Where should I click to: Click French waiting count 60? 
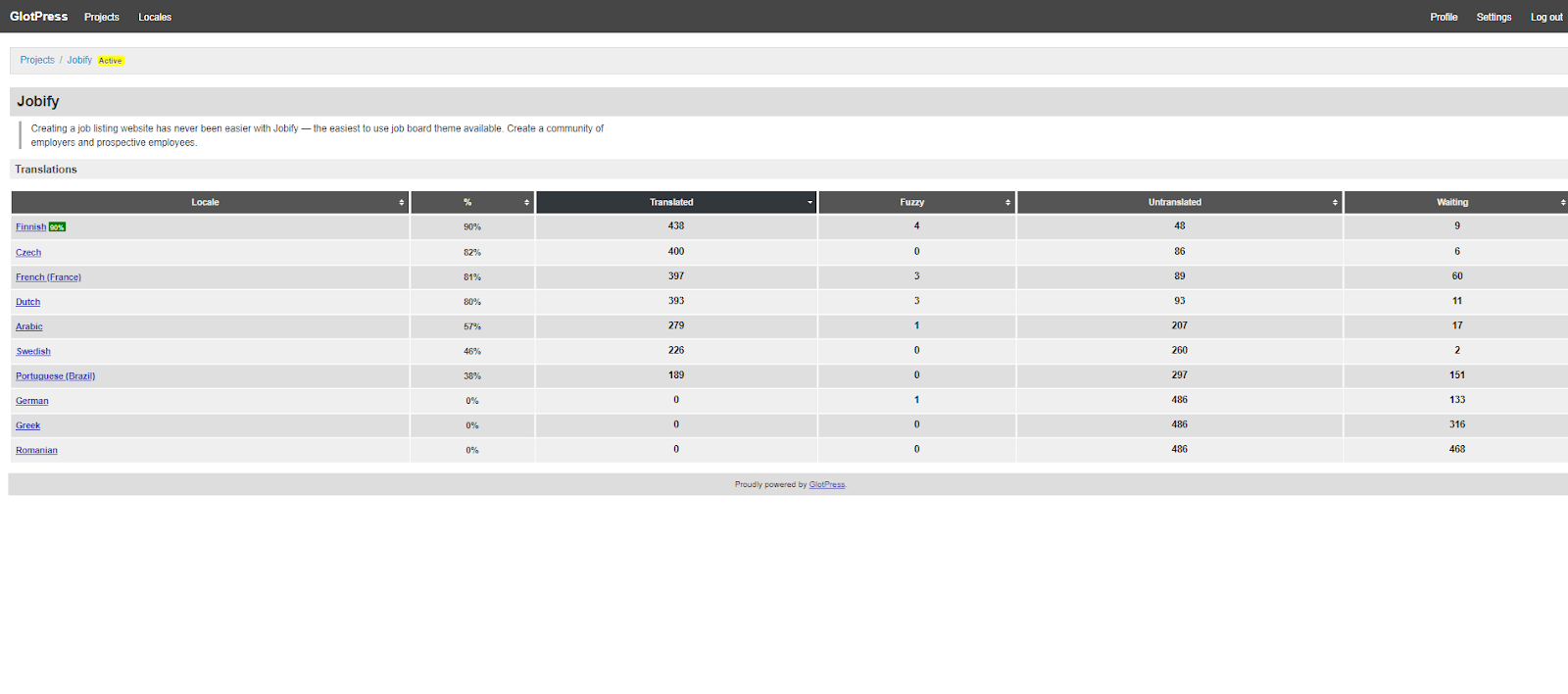(x=1457, y=276)
